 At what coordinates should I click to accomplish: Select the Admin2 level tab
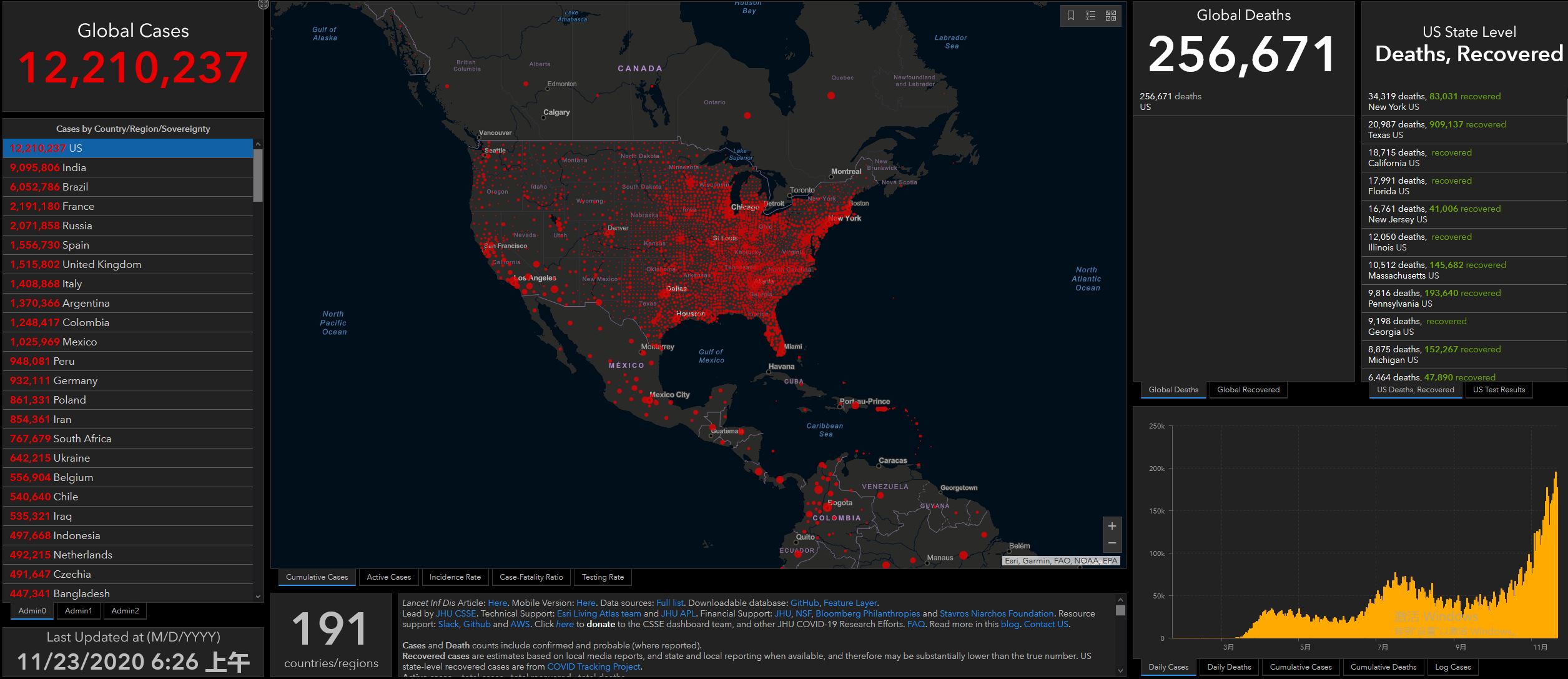coord(125,611)
